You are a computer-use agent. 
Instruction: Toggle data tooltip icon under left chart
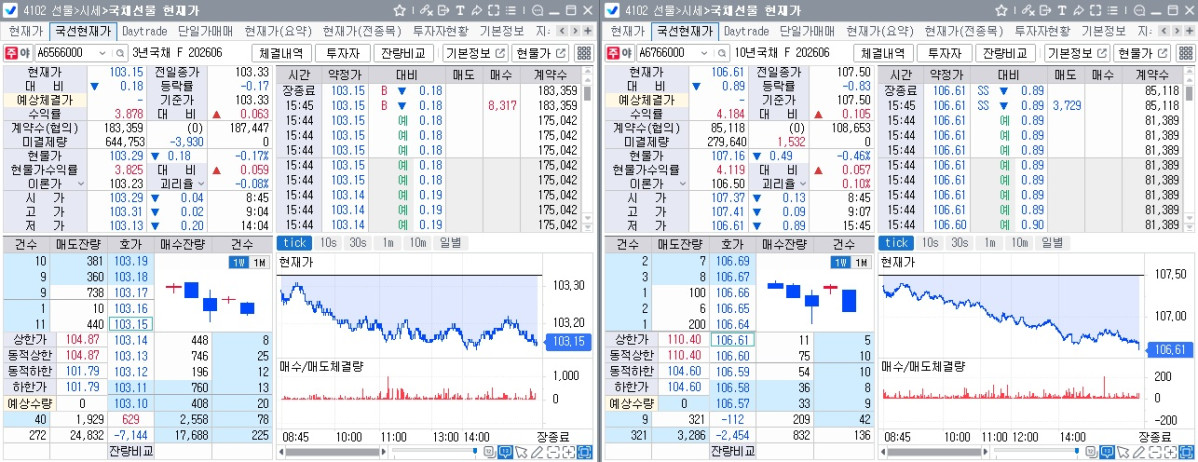(505, 452)
